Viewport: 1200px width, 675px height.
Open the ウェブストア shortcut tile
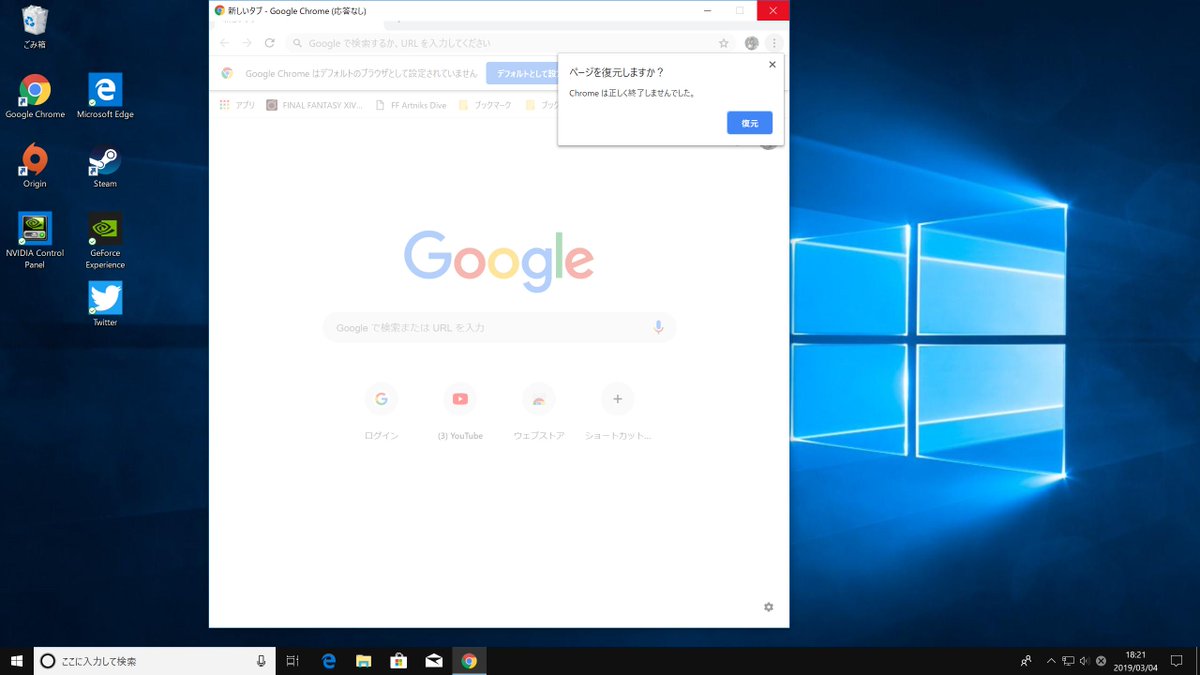tap(539, 412)
